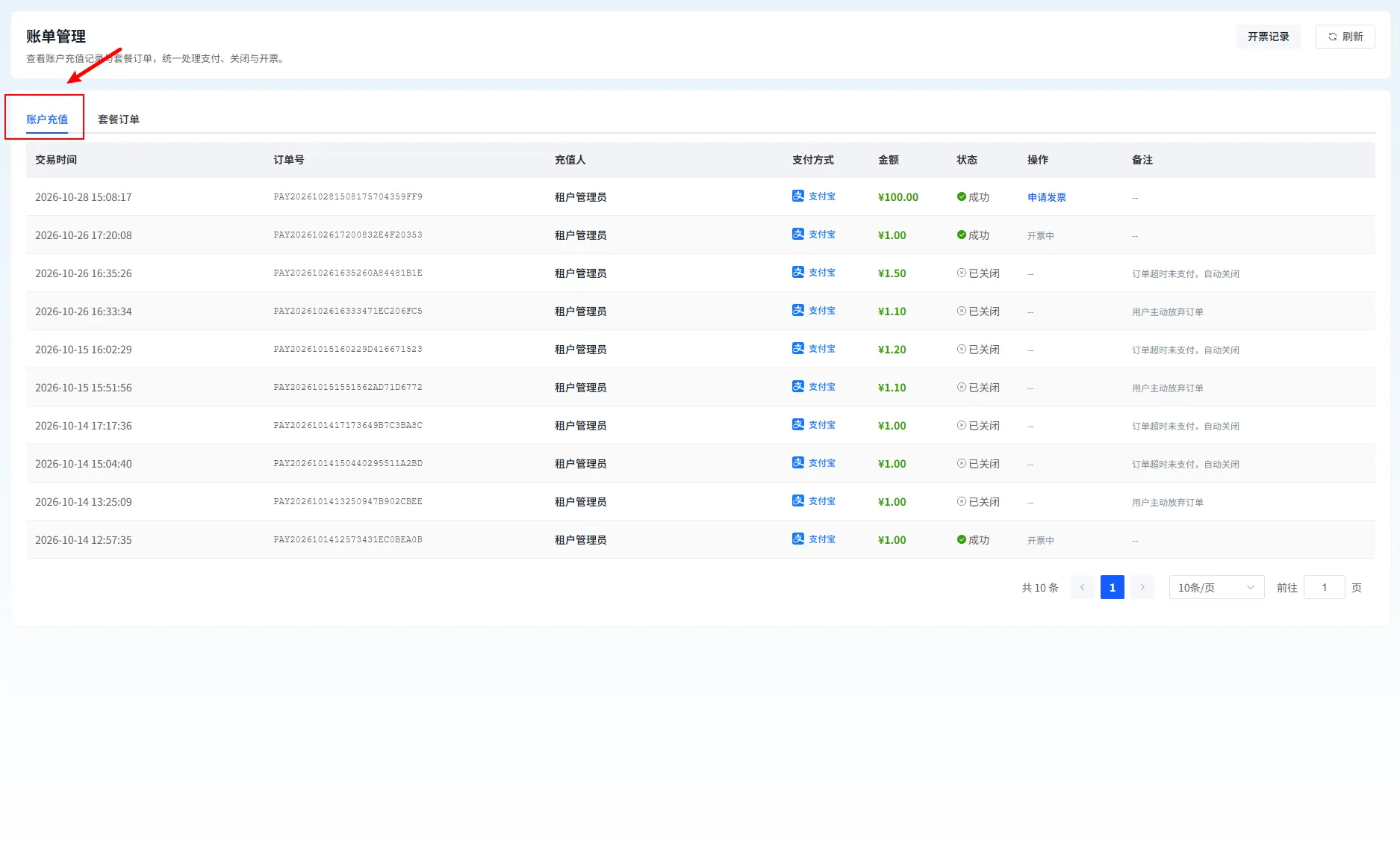Click the ¥1.50 amount cell
Screen dimensions: 1400x868
pyautogui.click(x=892, y=273)
